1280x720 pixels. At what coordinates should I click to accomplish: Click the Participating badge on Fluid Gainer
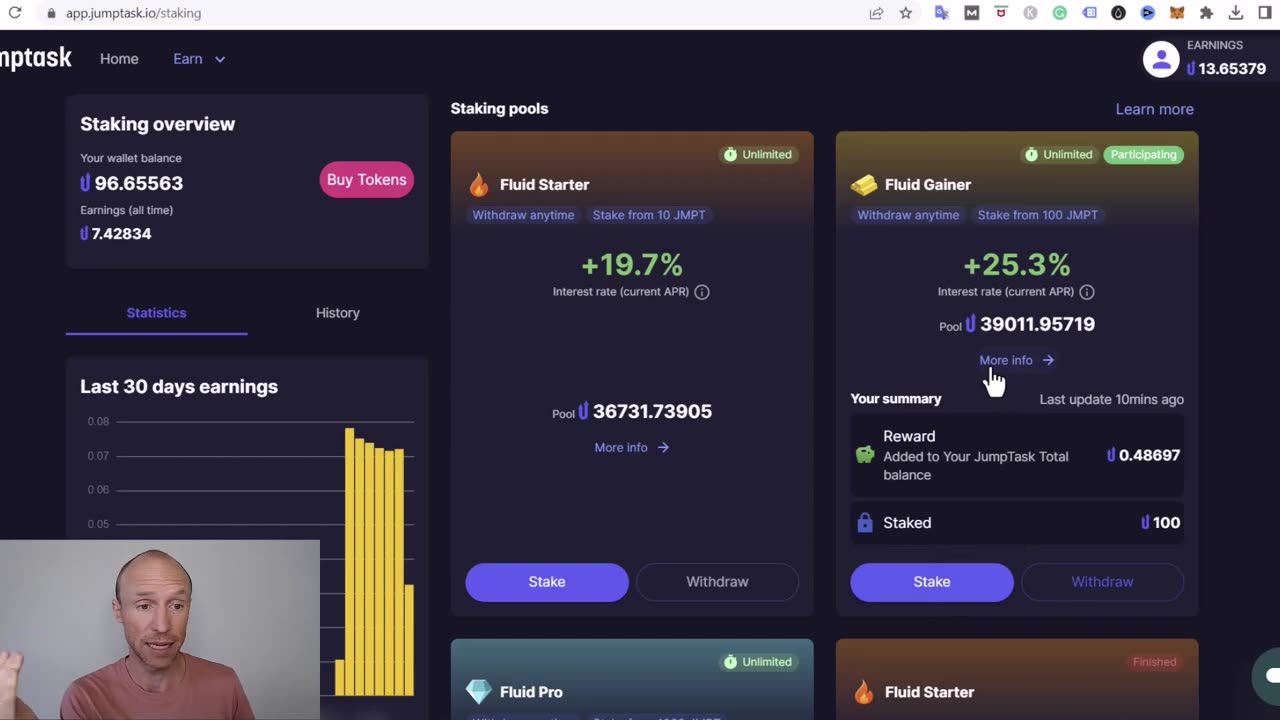coord(1143,155)
